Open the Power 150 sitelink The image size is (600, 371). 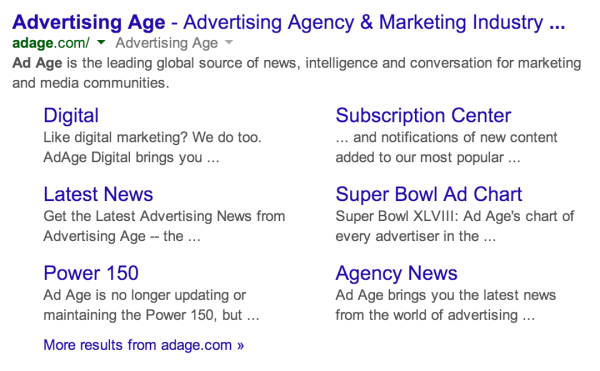(91, 273)
